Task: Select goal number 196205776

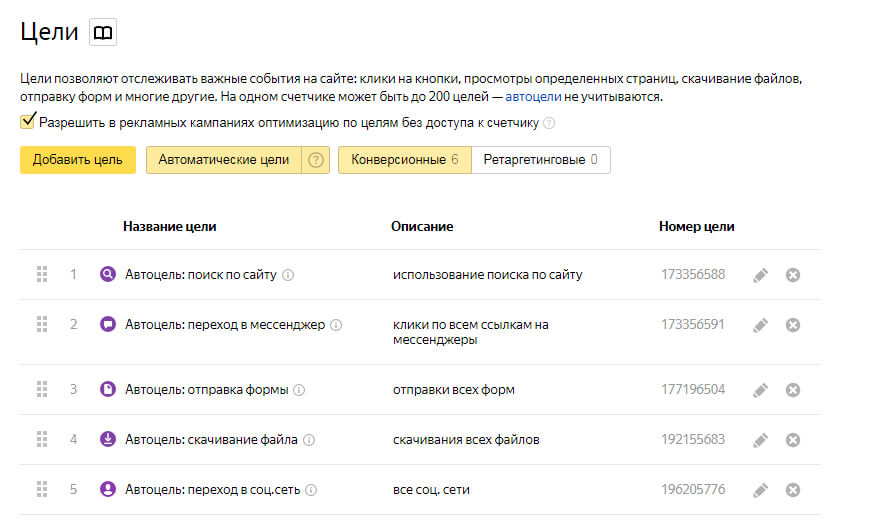Action: (693, 489)
